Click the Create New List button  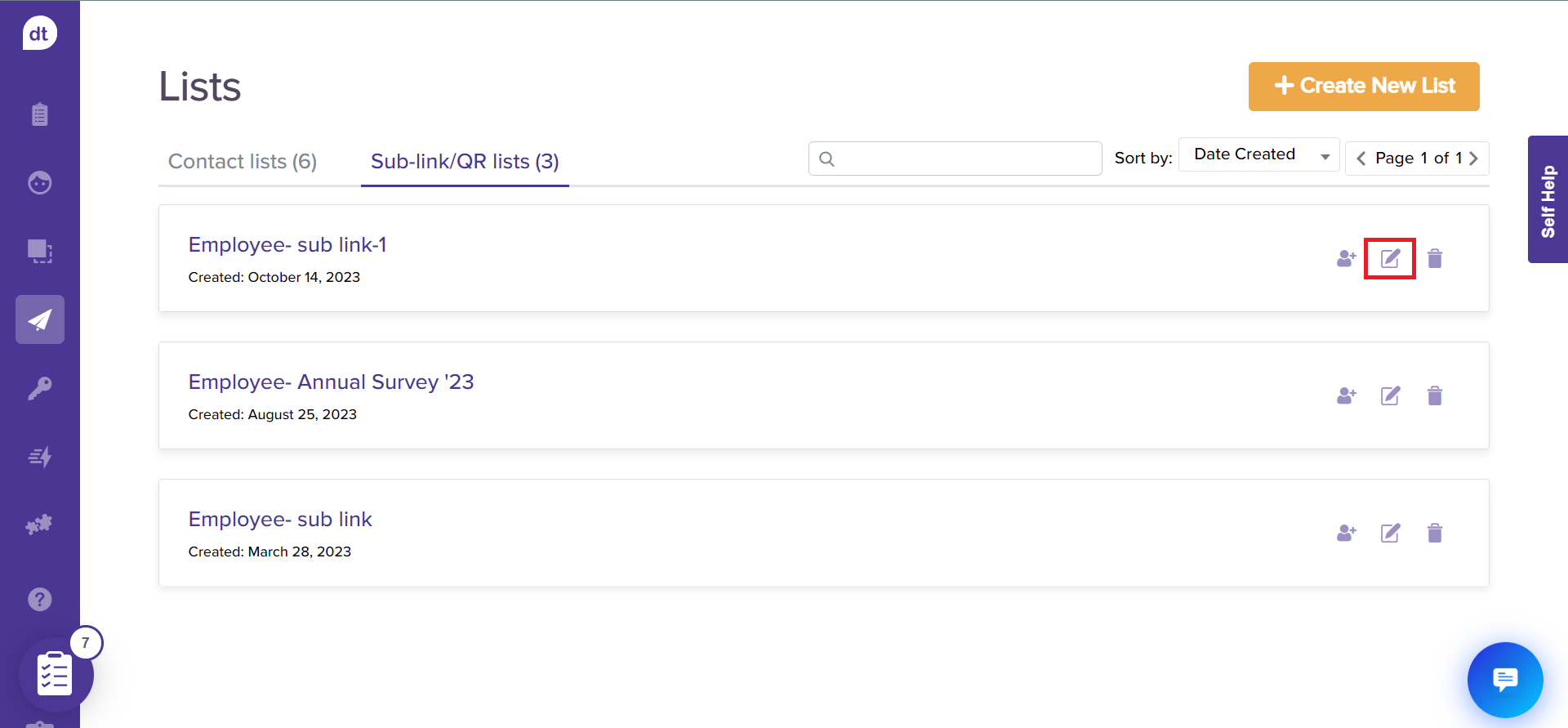[x=1364, y=86]
